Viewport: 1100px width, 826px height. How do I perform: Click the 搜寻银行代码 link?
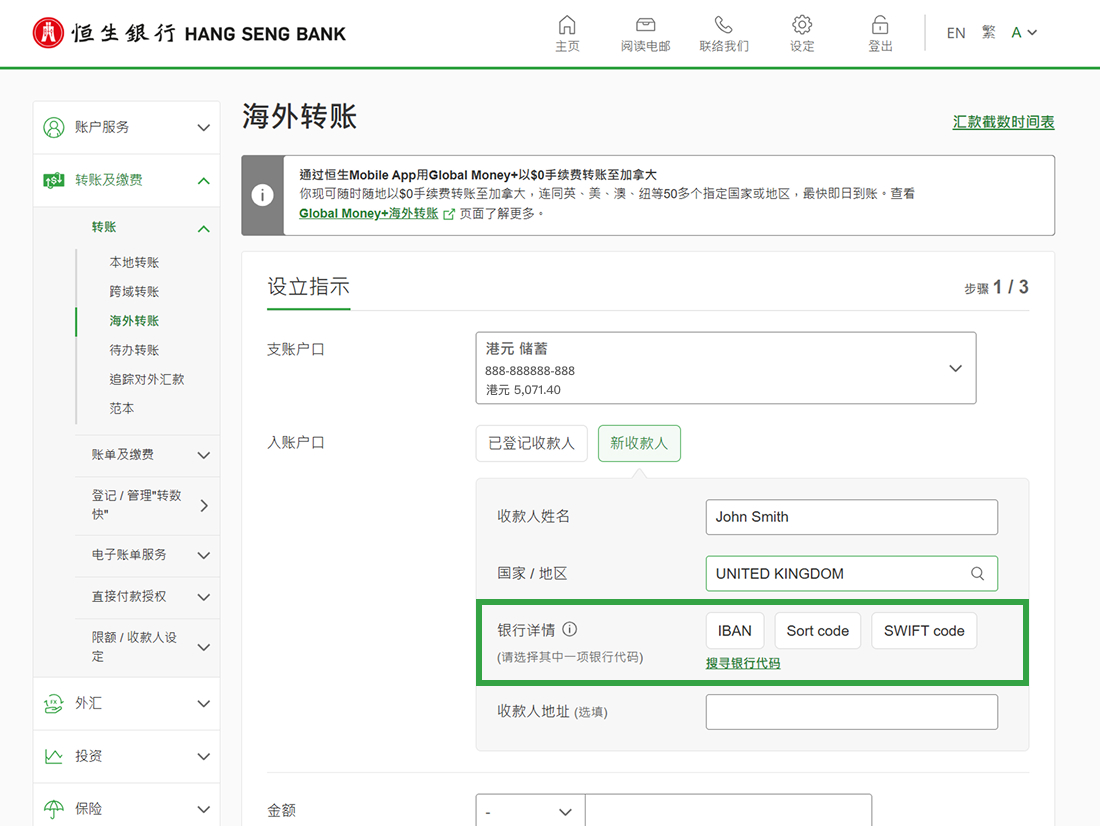[743, 663]
